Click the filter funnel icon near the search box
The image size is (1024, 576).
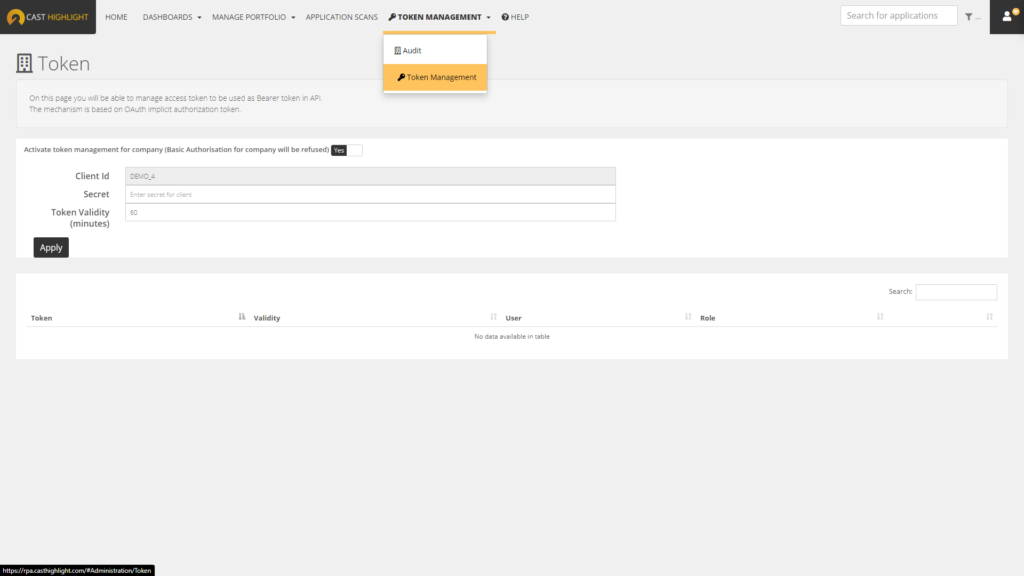tap(969, 17)
